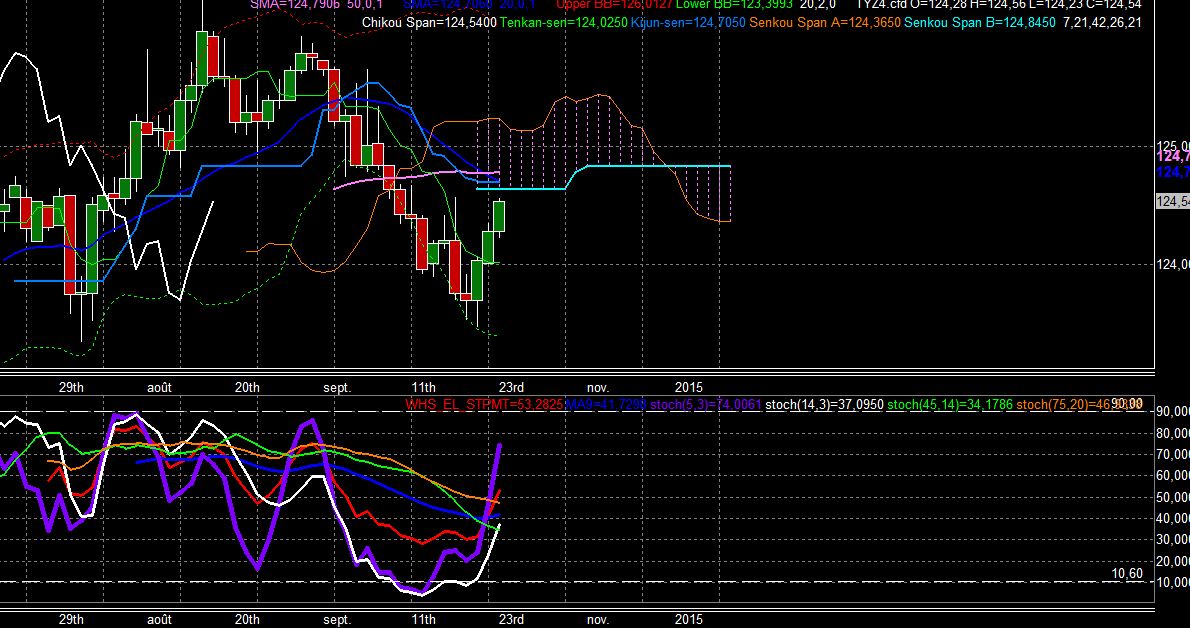Click août on the stochastic panel date axis
Screen dimensions: 1190x628
(x=159, y=620)
